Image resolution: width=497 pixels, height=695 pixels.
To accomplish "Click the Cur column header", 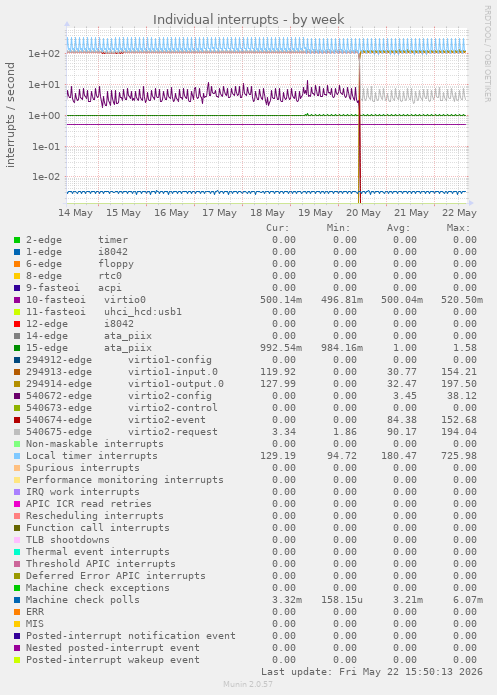I will 278,228.
